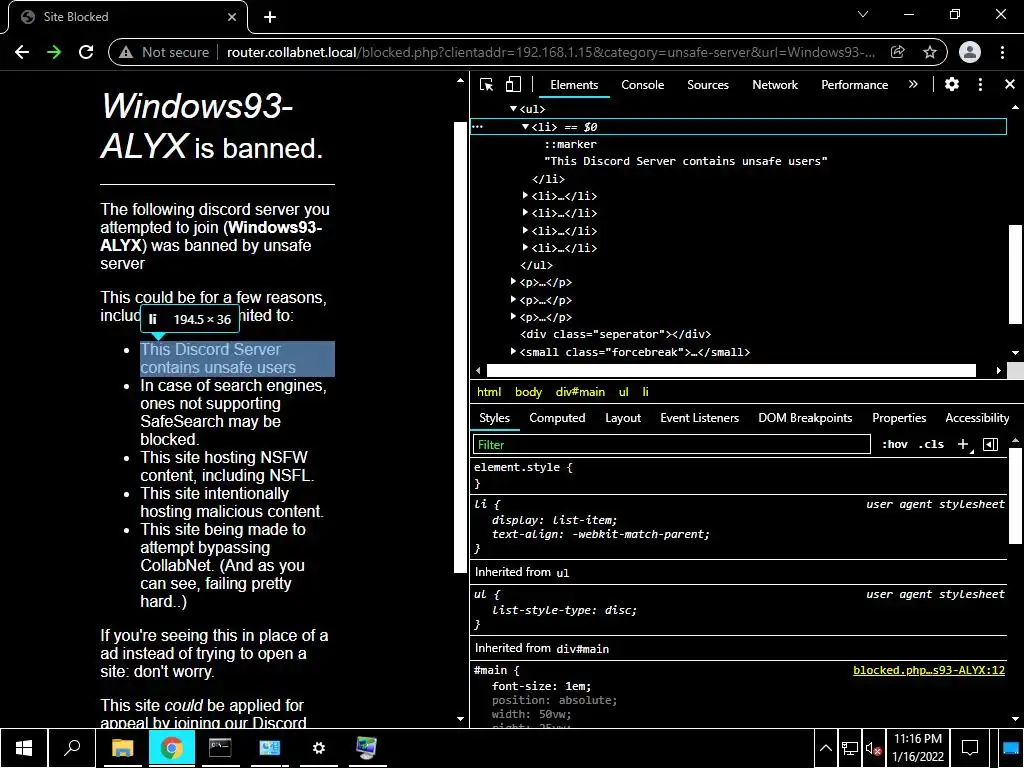Viewport: 1024px width, 768px height.
Task: Click div#main in the breadcrumb bar
Action: pyautogui.click(x=580, y=392)
